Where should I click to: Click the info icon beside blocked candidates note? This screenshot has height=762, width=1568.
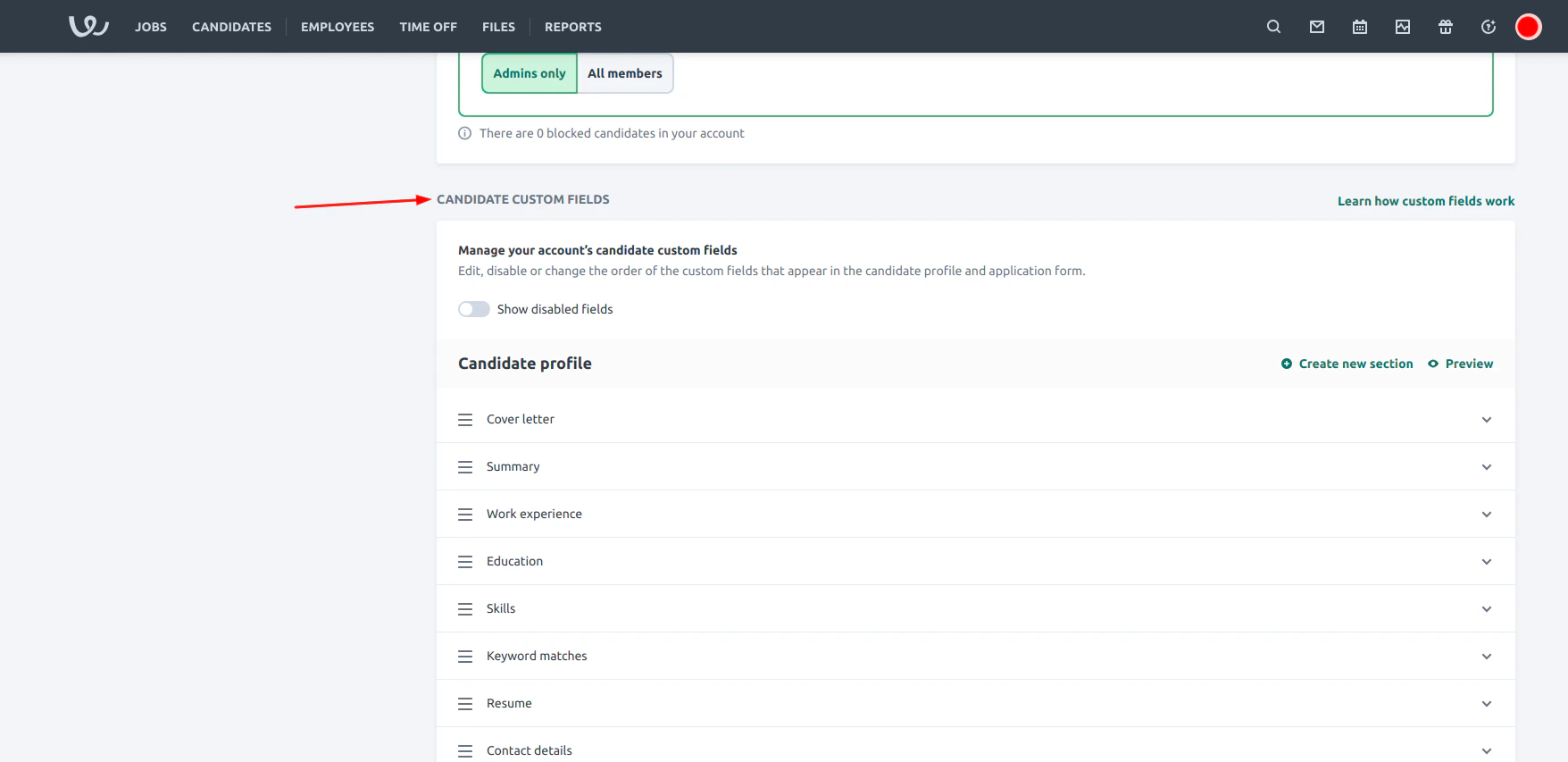pyautogui.click(x=464, y=133)
